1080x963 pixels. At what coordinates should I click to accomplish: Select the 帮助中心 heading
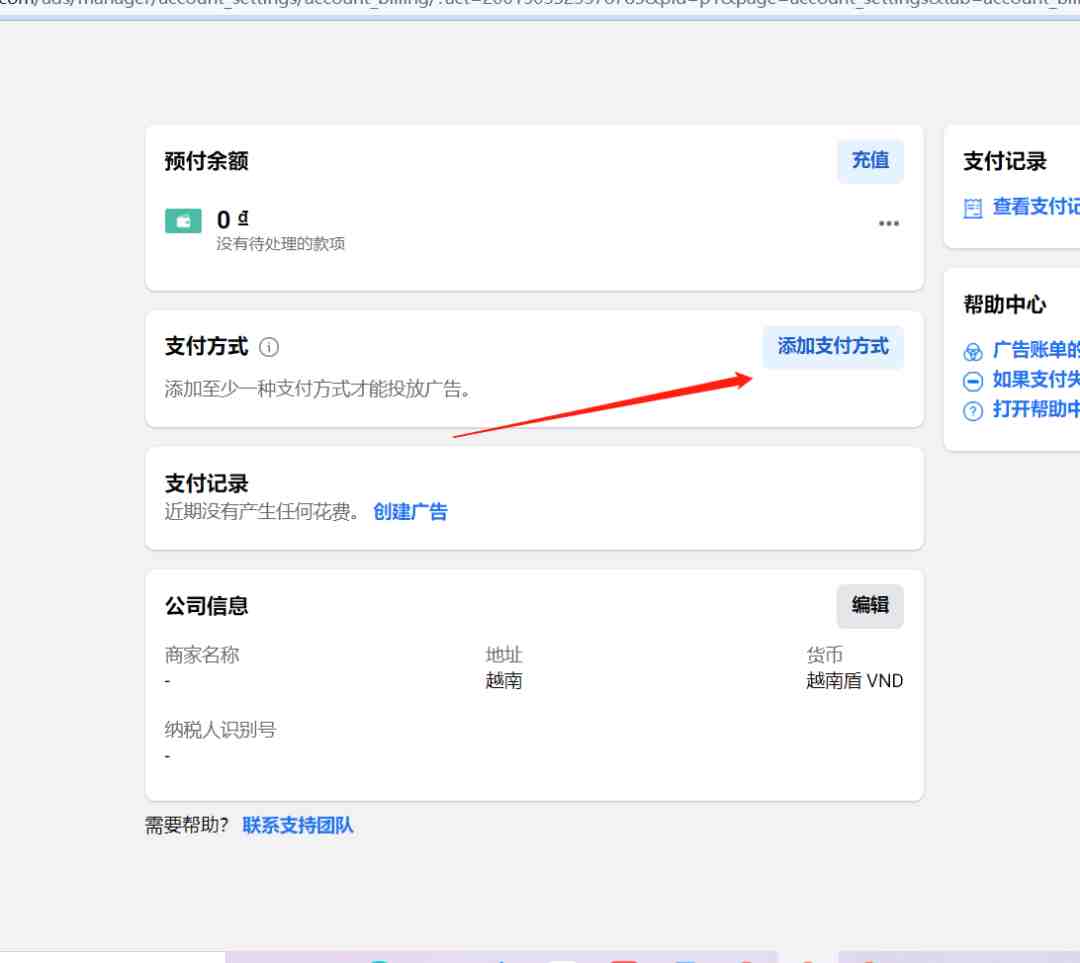[x=1004, y=304]
